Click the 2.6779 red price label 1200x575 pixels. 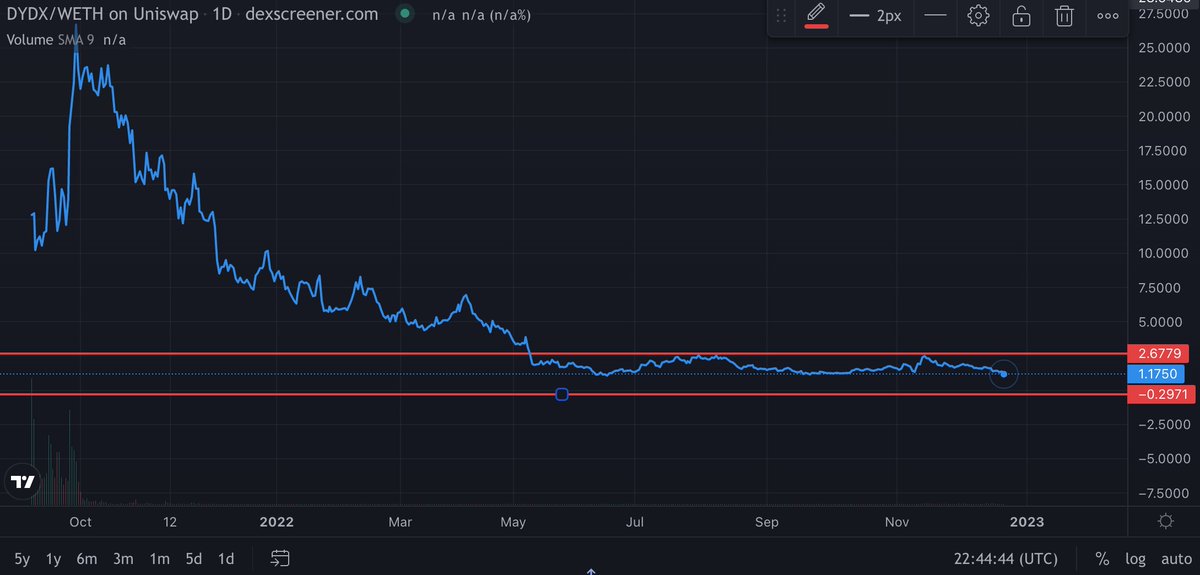tap(1160, 354)
